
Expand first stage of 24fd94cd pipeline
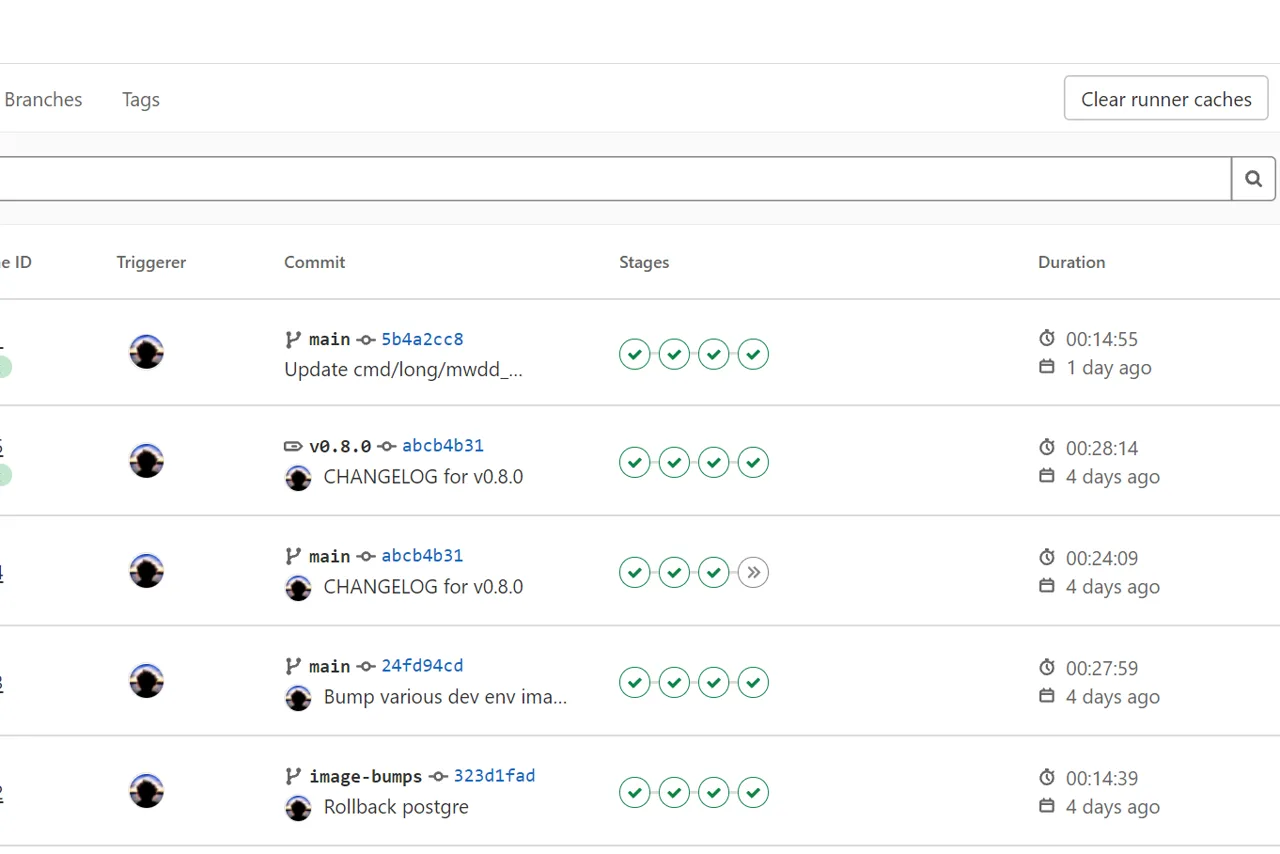click(x=635, y=682)
